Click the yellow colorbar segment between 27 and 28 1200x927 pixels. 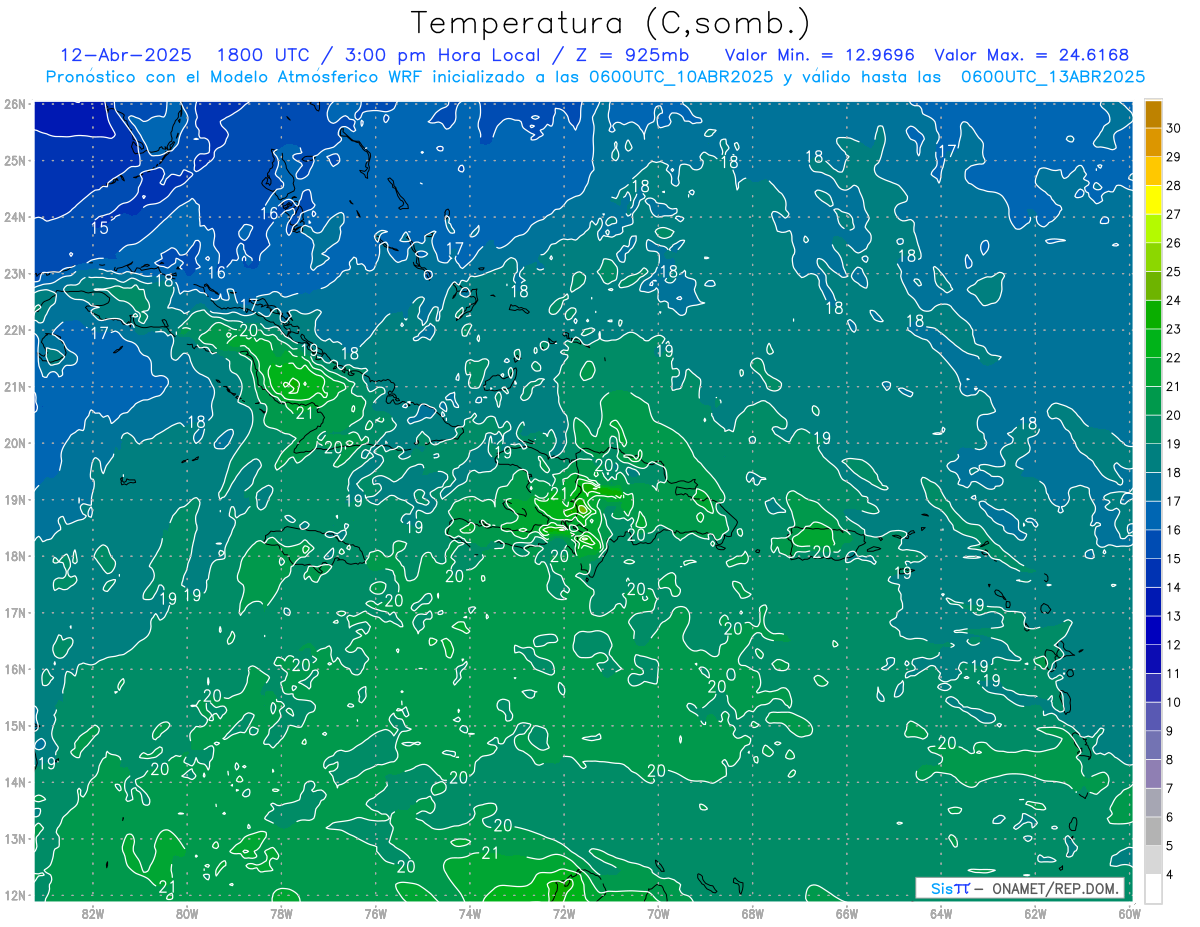1153,199
